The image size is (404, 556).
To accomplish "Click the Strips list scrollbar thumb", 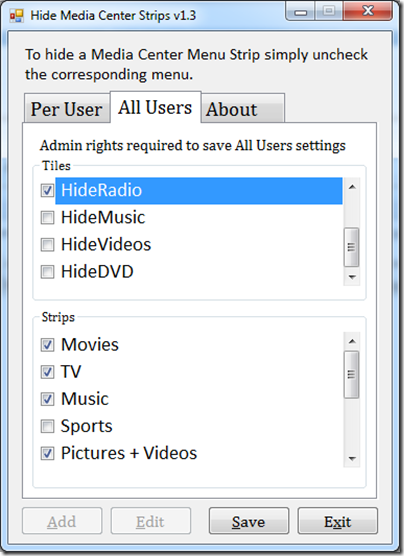I will tap(352, 374).
